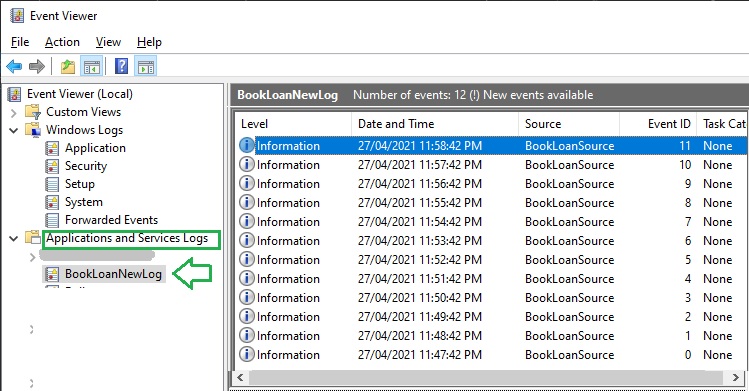Click BookLoanSource in Event ID 9 row

click(569, 184)
